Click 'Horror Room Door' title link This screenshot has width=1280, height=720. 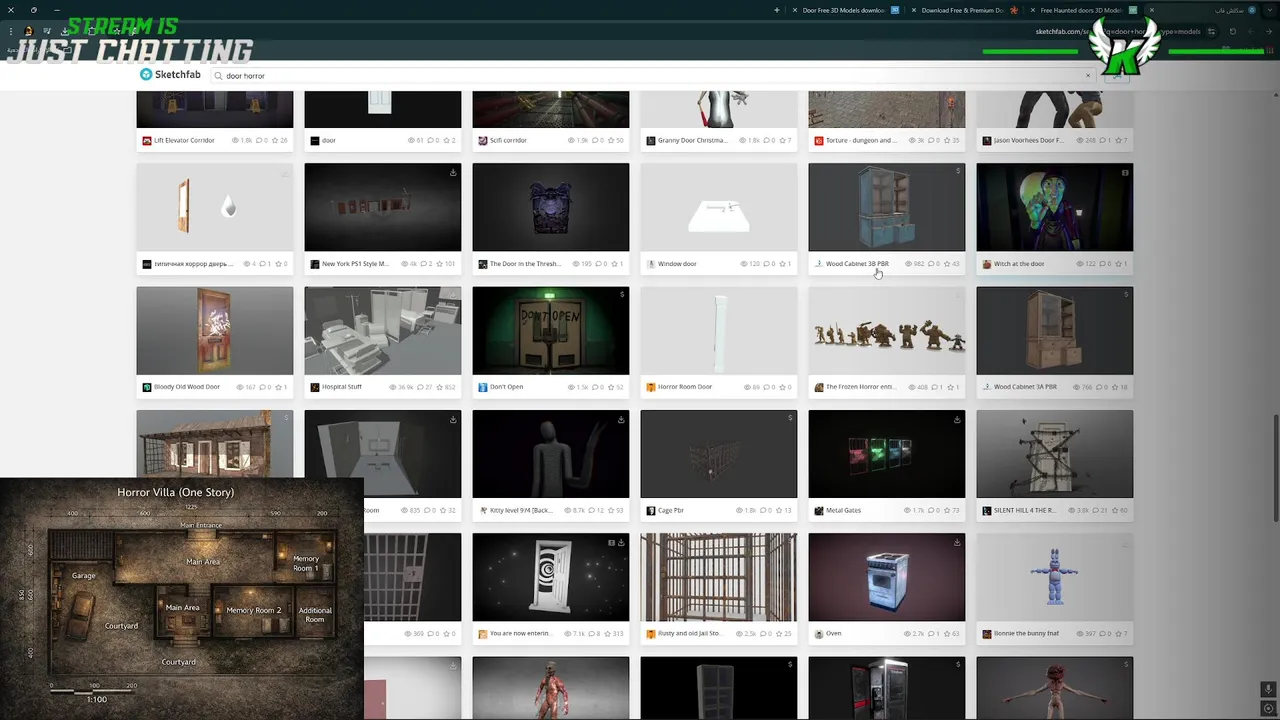[685, 387]
